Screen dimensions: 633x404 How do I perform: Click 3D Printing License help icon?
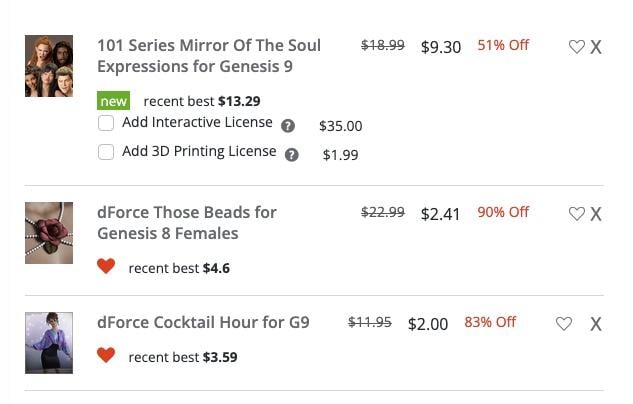pyautogui.click(x=292, y=154)
